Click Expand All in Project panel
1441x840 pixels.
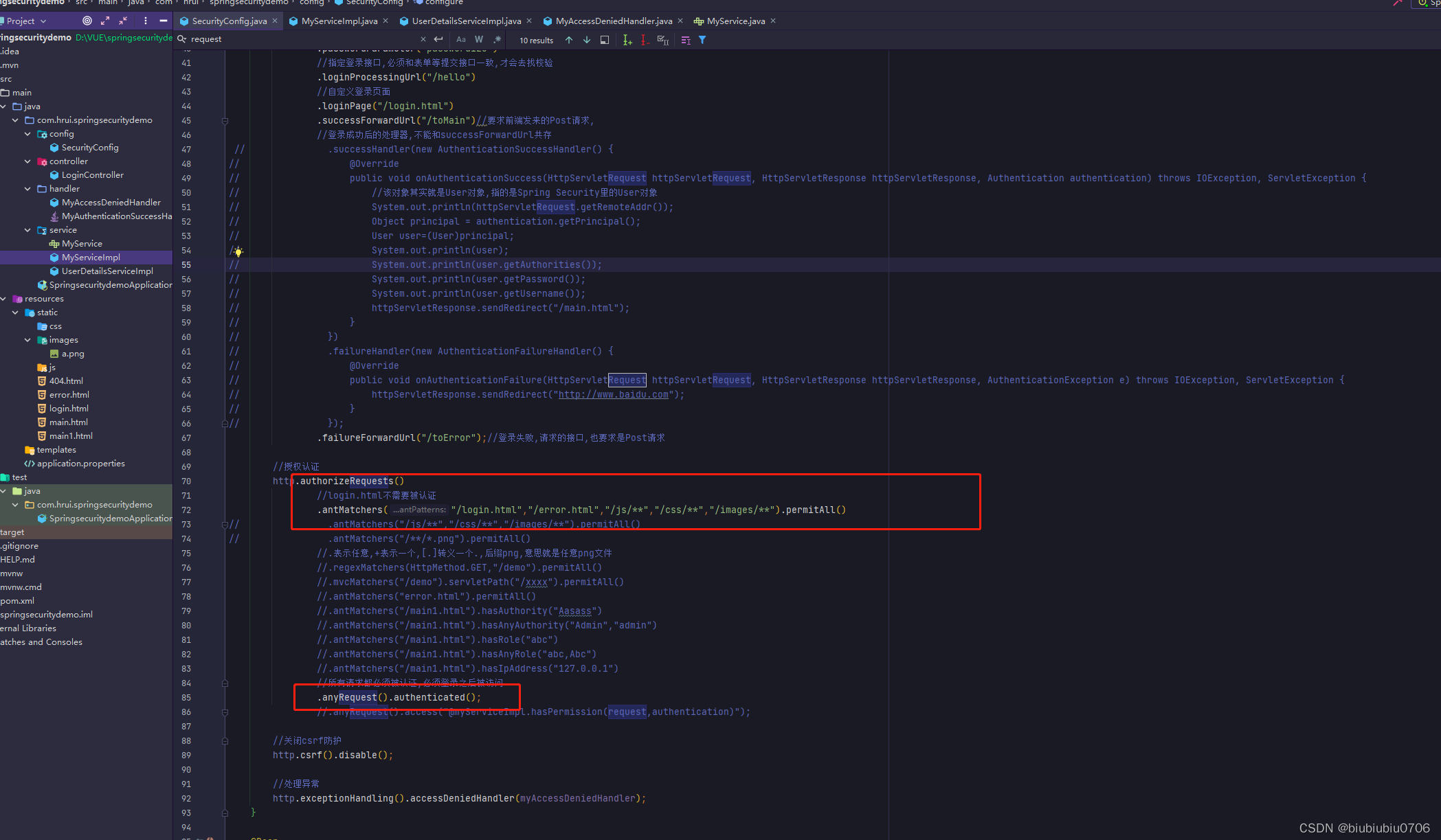[x=105, y=21]
